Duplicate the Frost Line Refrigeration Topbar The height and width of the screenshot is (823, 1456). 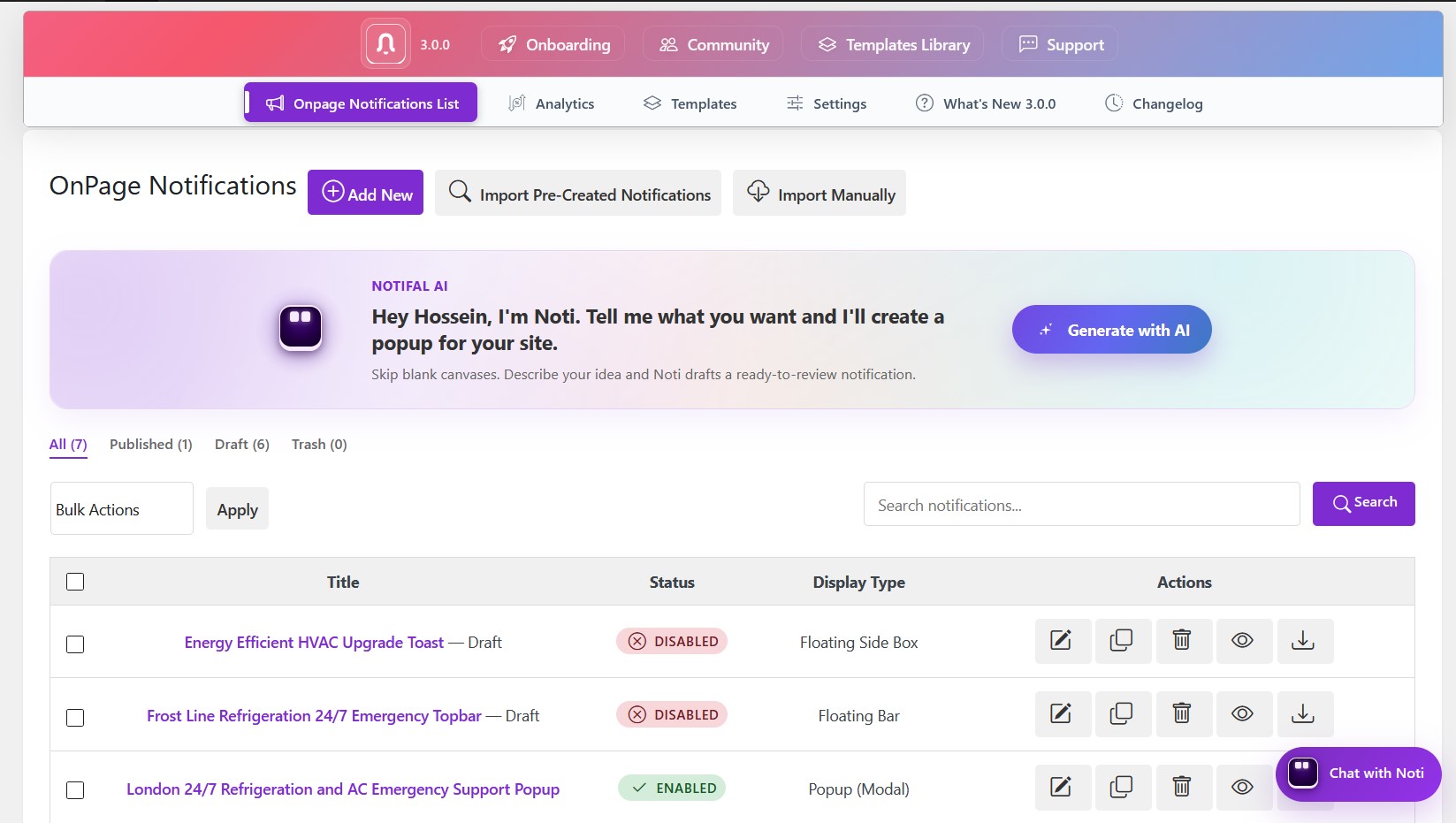1123,714
